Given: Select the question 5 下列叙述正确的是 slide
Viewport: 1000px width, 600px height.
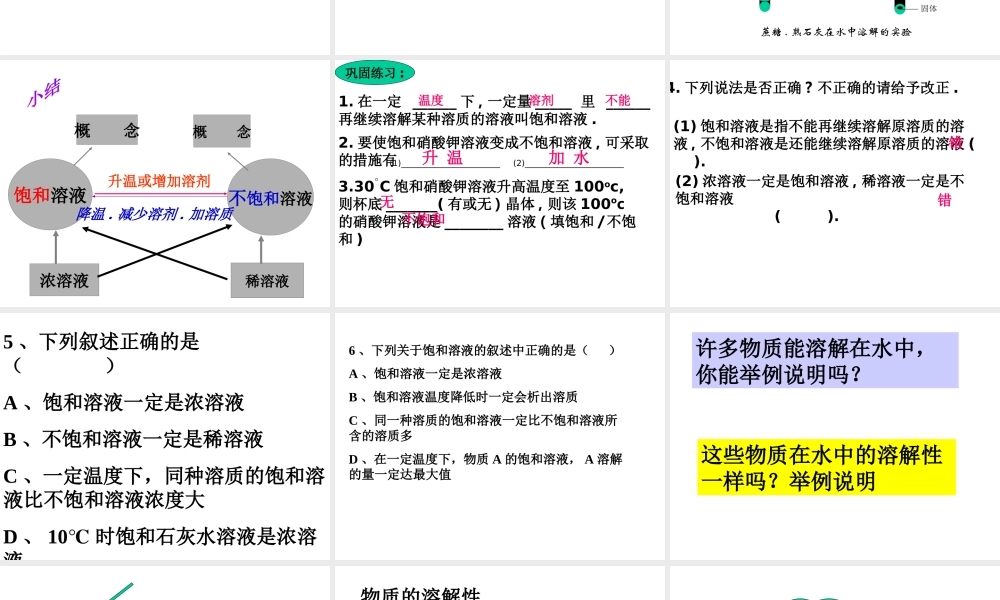Looking at the screenshot, I should pyautogui.click(x=165, y=436).
